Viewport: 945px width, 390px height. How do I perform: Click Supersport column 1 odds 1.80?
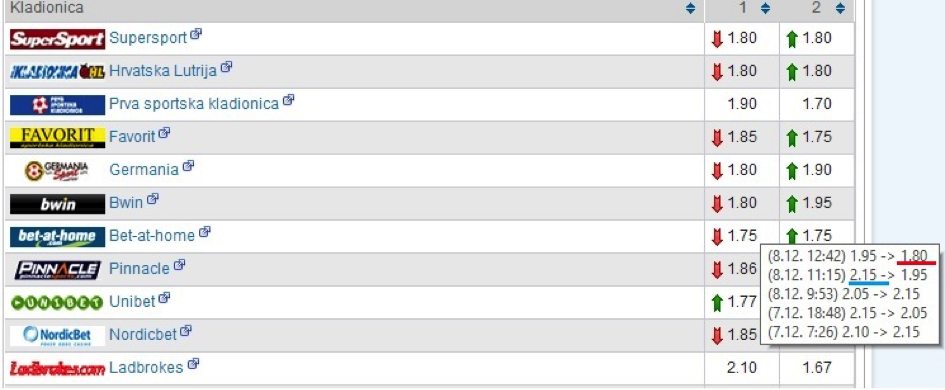(x=741, y=39)
